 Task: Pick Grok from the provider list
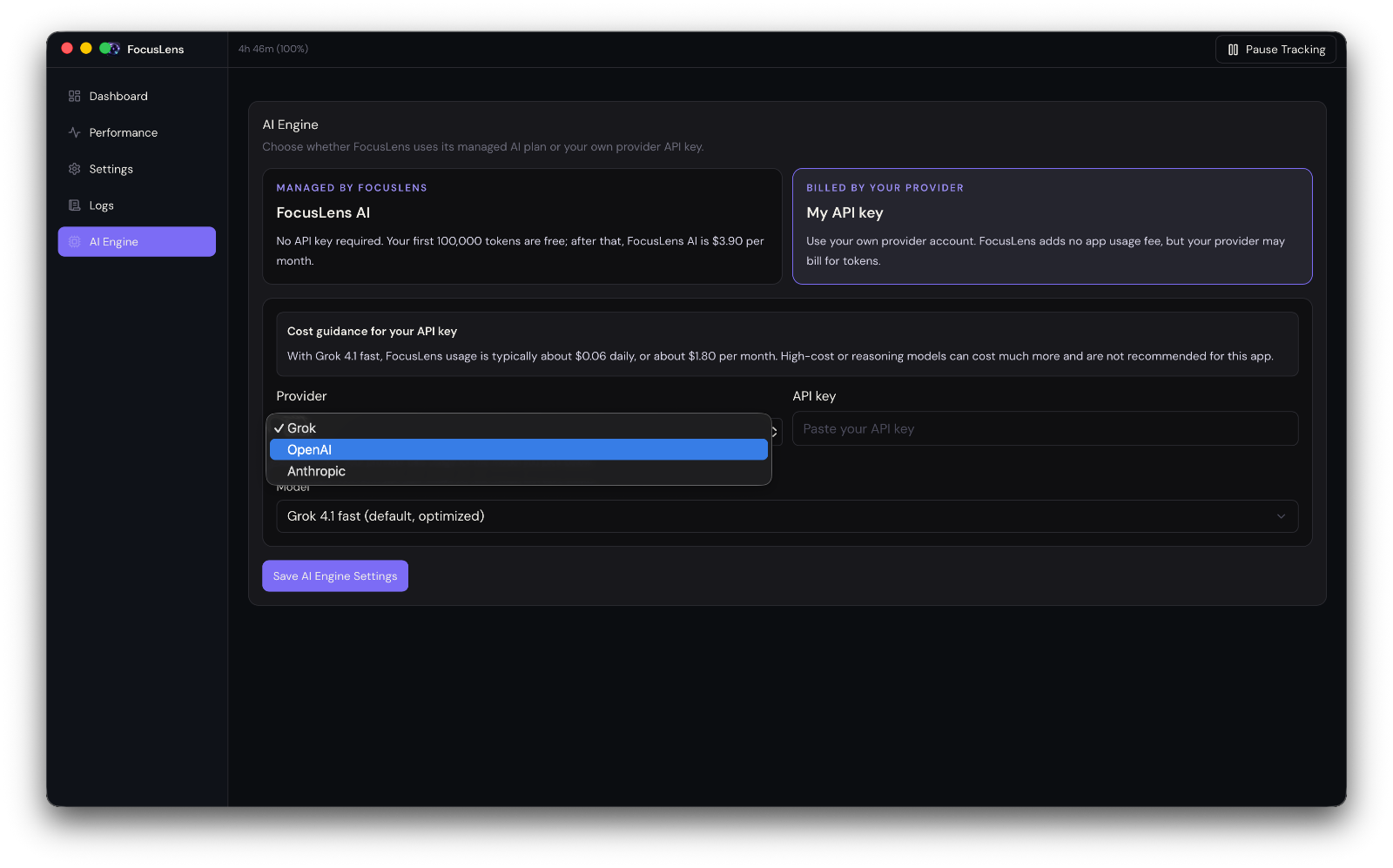click(x=519, y=428)
